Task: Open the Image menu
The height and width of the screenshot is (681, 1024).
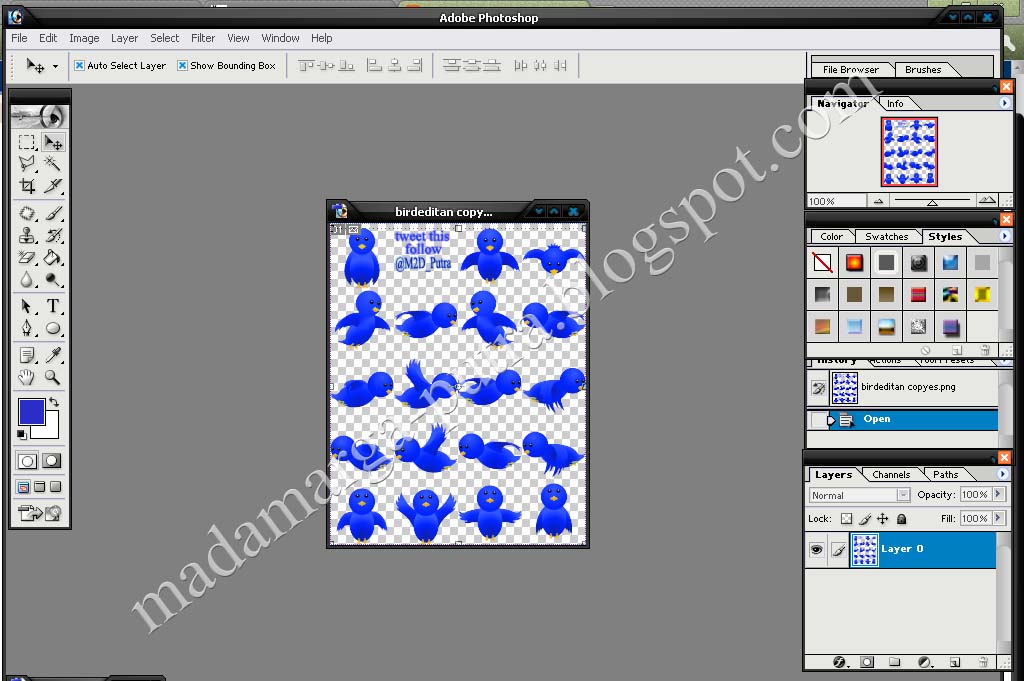Action: 84,38
